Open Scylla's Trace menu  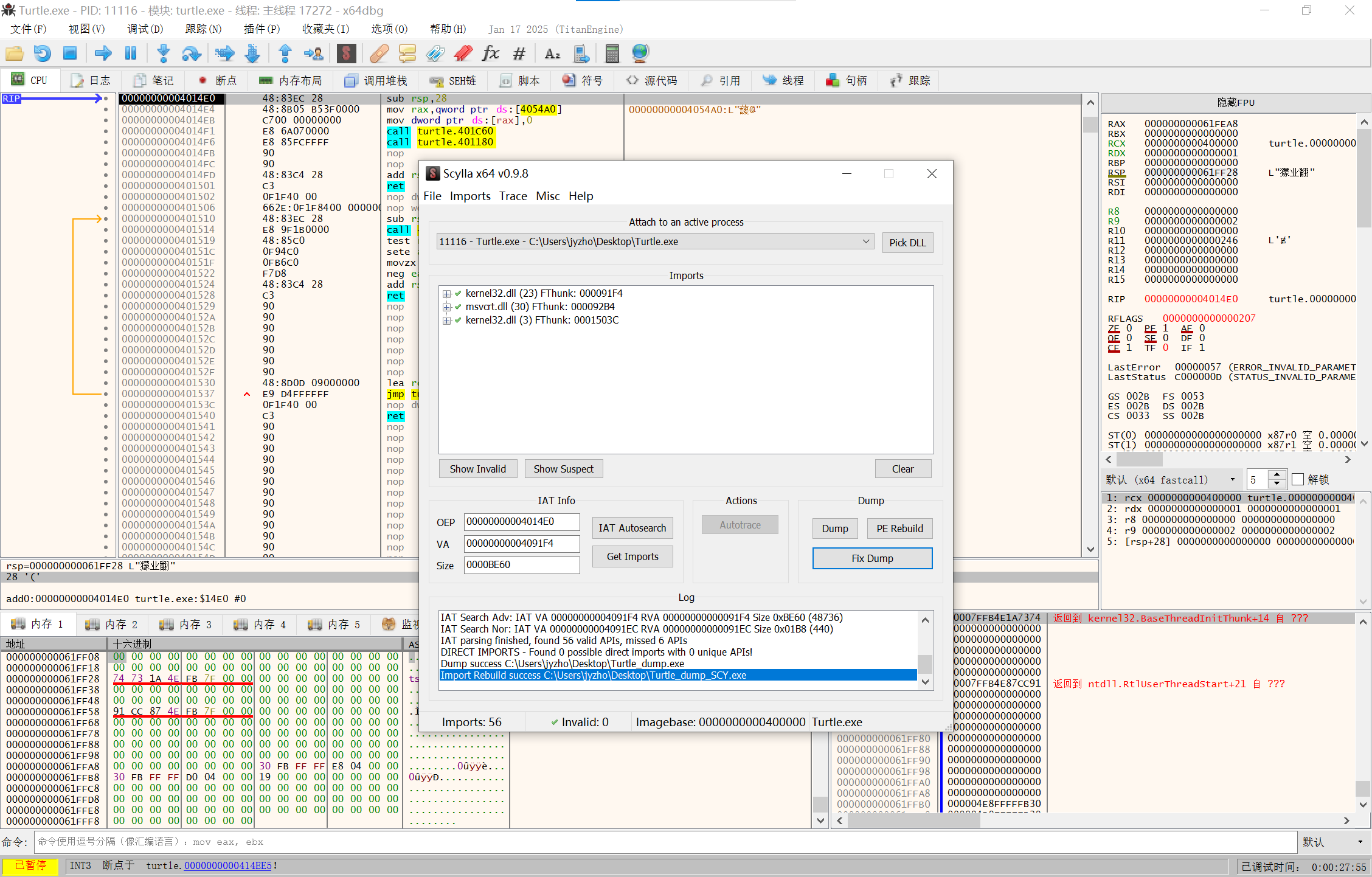(513, 196)
